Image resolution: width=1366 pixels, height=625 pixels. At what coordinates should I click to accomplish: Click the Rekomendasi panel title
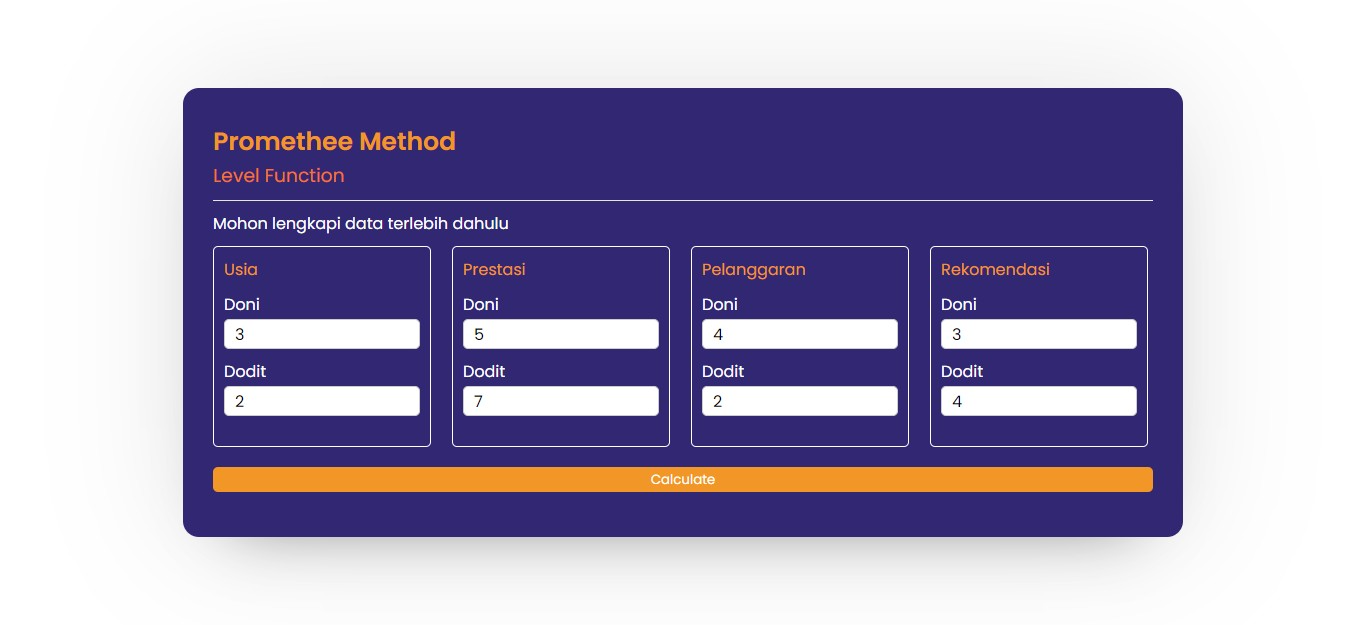click(995, 269)
